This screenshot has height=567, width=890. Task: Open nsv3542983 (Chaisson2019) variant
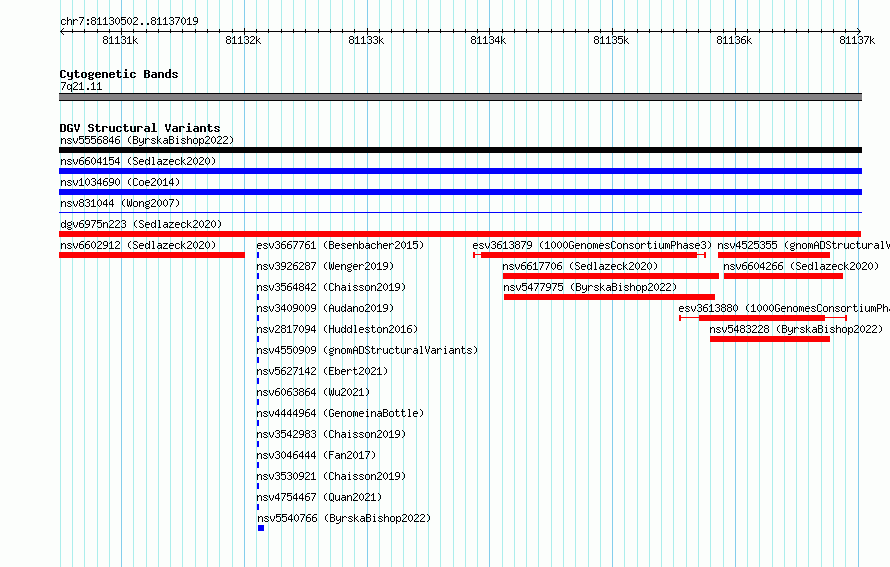coord(331,434)
